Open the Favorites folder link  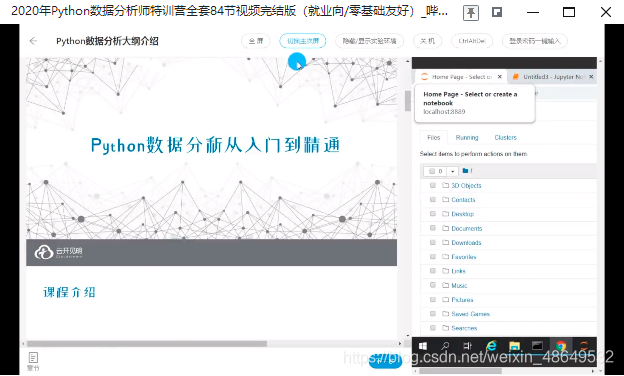click(x=464, y=257)
